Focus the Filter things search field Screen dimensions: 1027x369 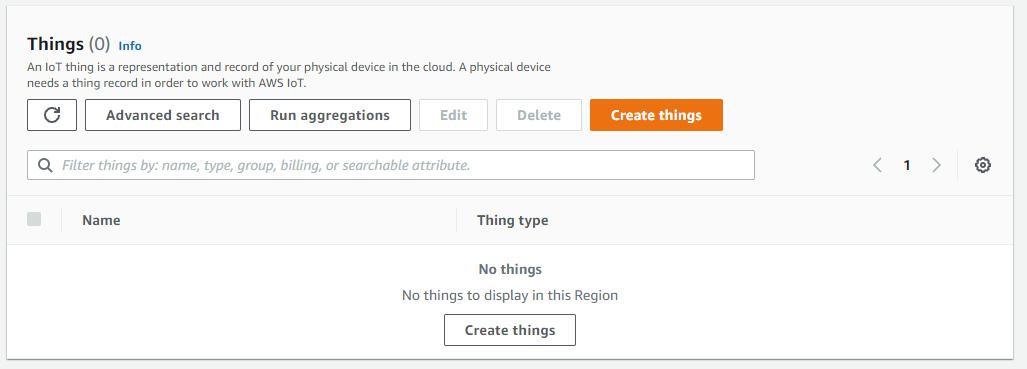click(390, 165)
